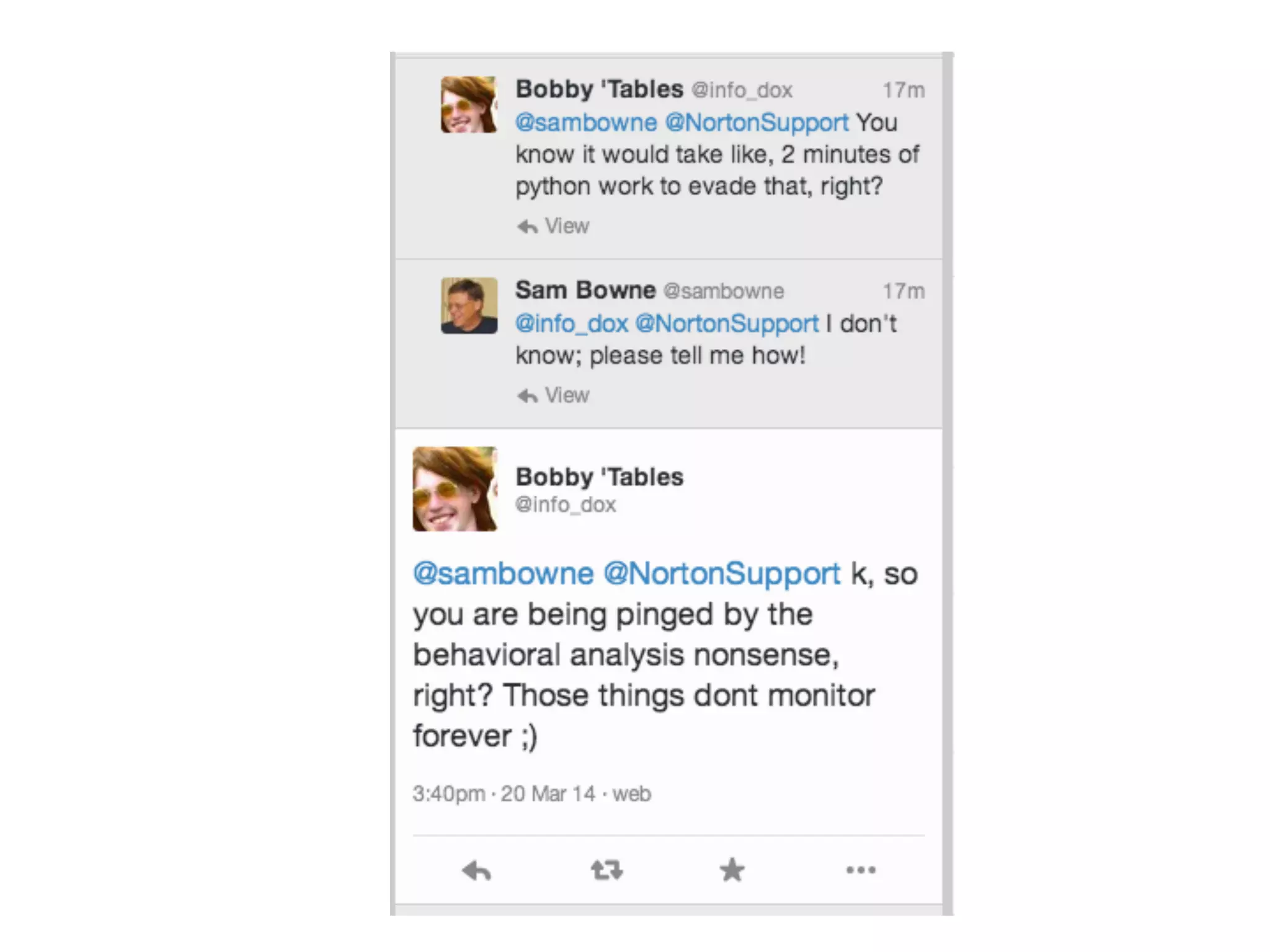
Task: Favorite the main tweet with the star icon
Action: click(x=732, y=870)
